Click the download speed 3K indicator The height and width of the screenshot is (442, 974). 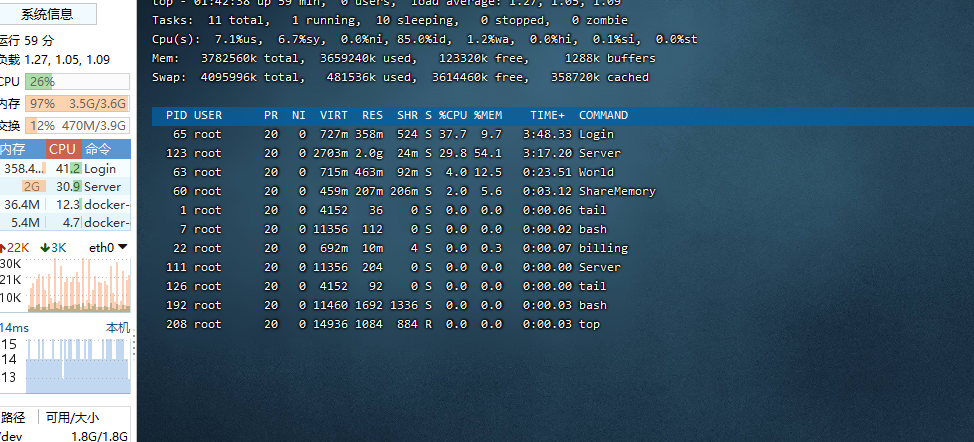click(53, 247)
